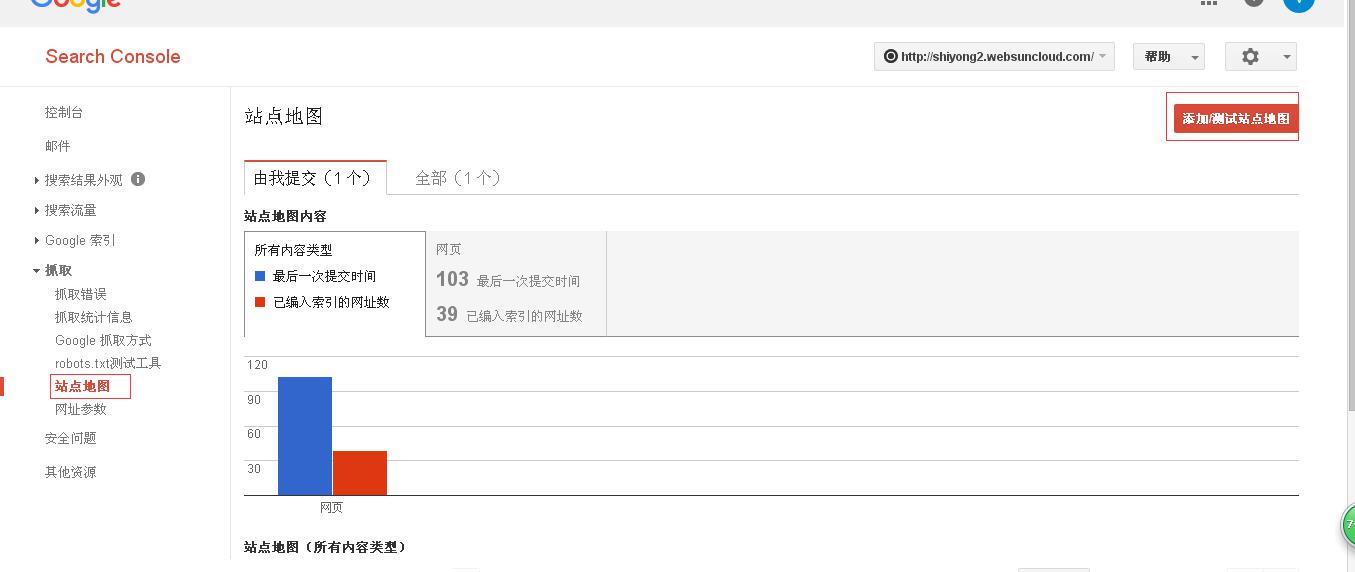Select 网页 content type panel
This screenshot has width=1355, height=572.
[x=516, y=284]
